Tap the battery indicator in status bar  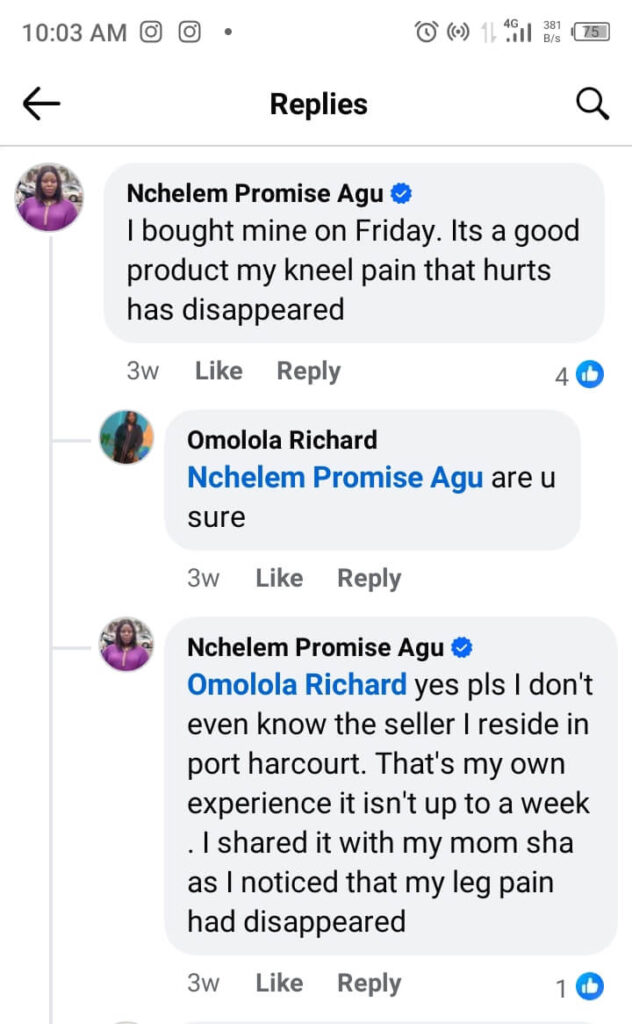pos(591,32)
